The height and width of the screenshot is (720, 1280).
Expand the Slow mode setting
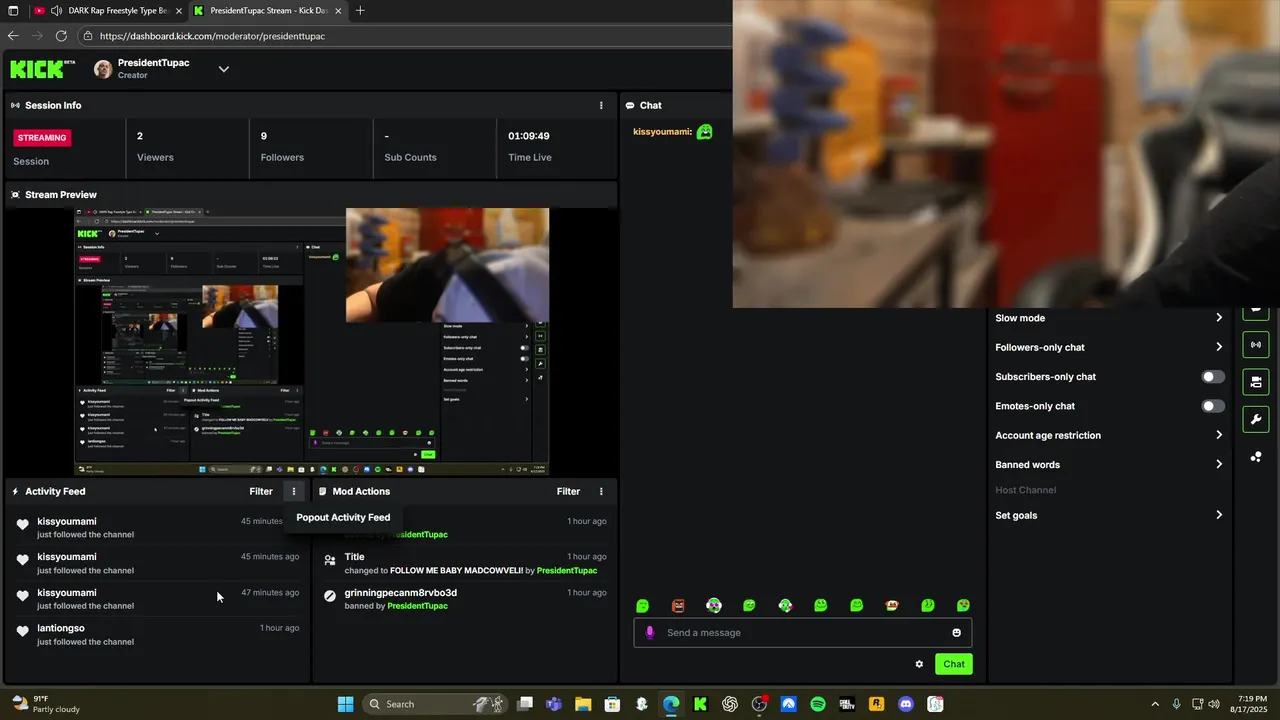click(x=1109, y=318)
